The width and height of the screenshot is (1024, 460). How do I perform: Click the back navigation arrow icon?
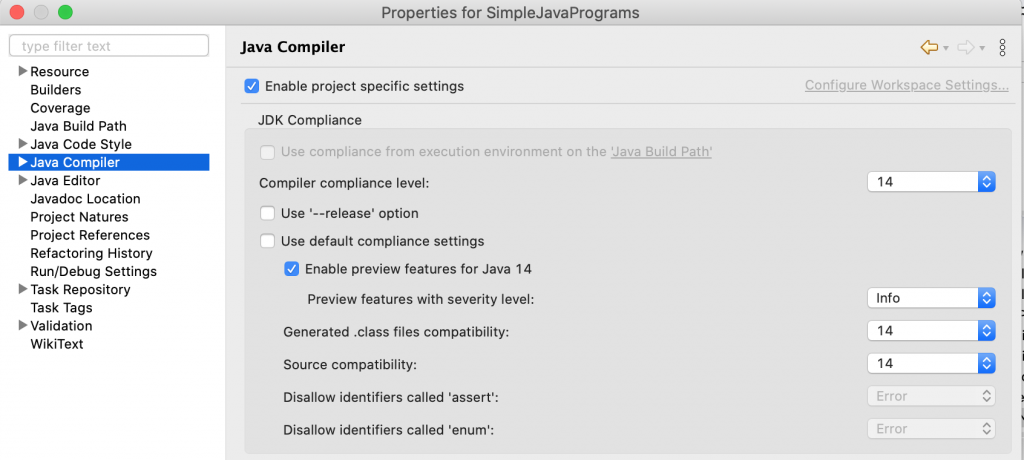pyautogui.click(x=929, y=47)
